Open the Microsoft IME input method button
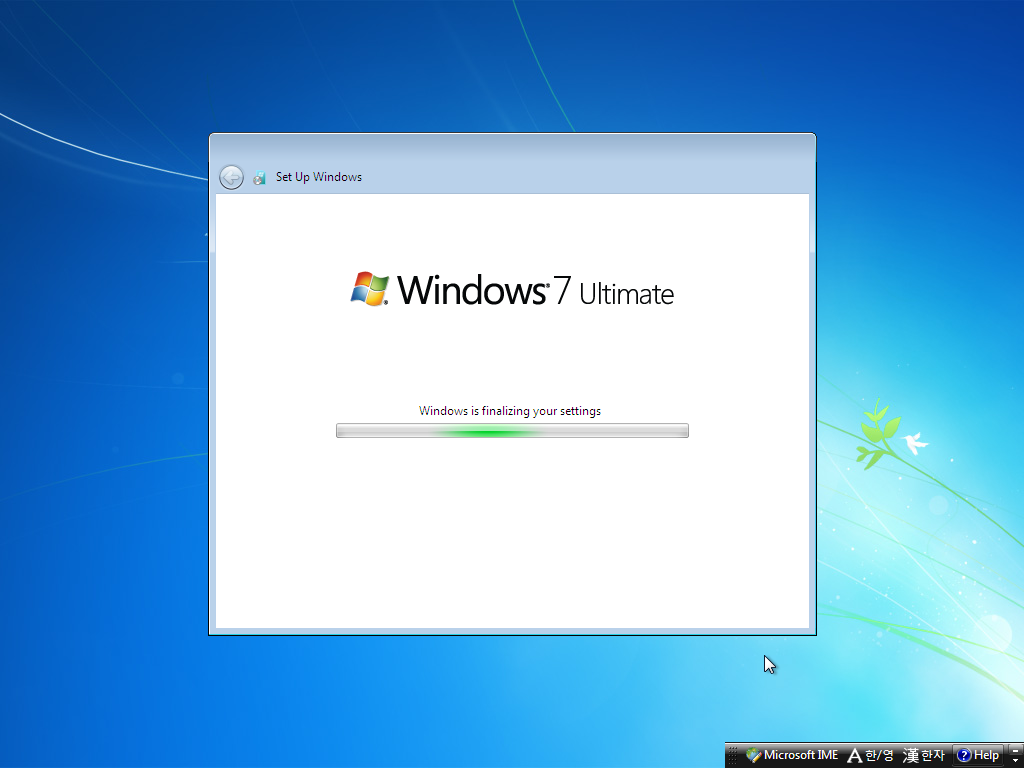Viewport: 1024px width, 768px height. pos(792,756)
